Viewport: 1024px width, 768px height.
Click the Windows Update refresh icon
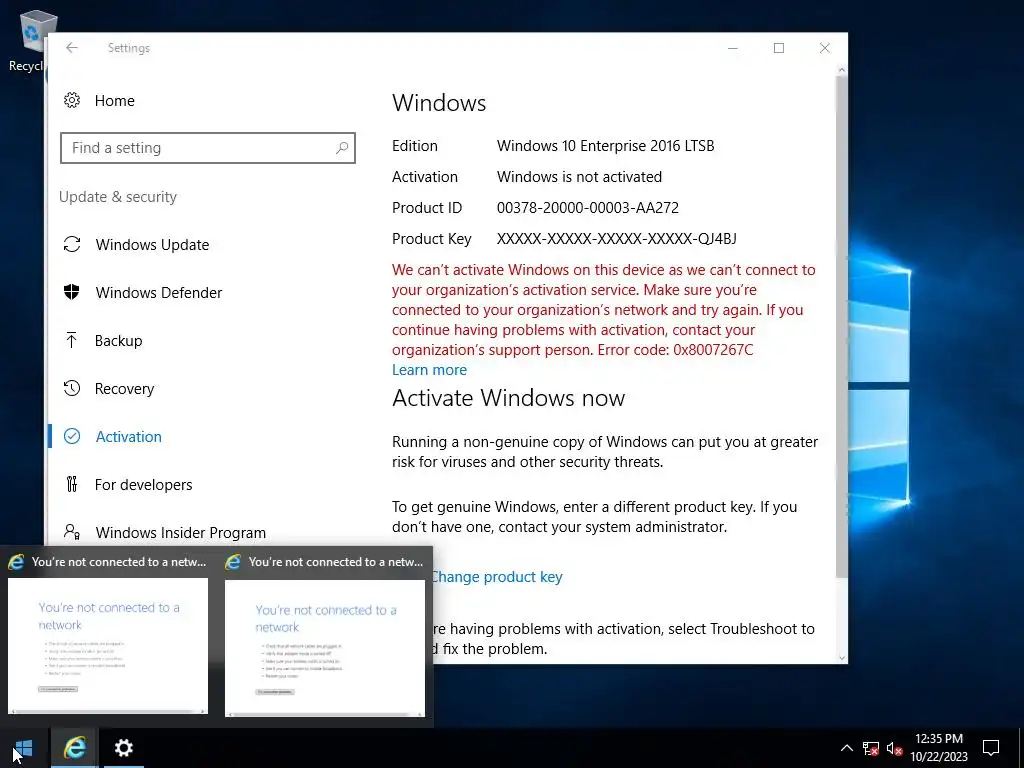click(72, 244)
